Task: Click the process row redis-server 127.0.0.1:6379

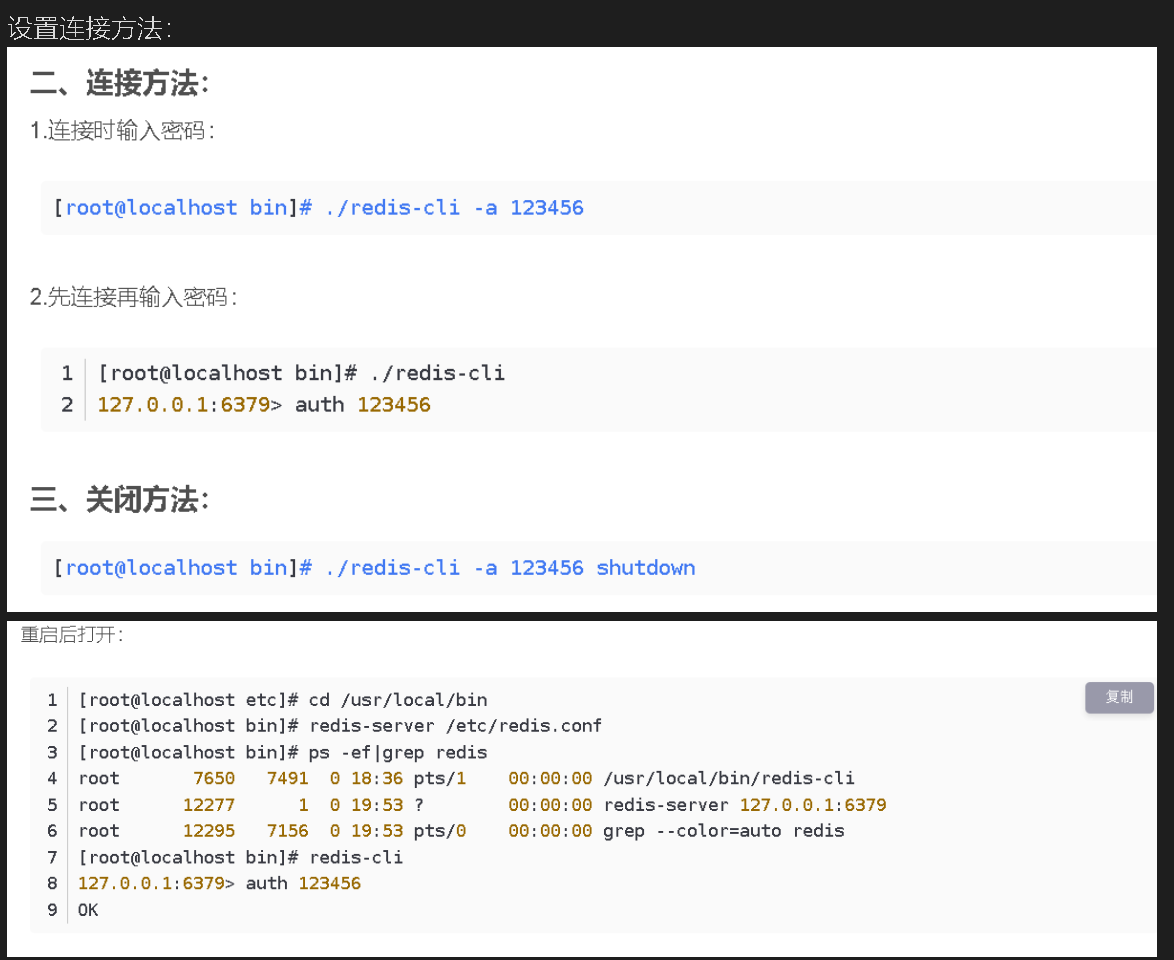Action: tap(482, 805)
